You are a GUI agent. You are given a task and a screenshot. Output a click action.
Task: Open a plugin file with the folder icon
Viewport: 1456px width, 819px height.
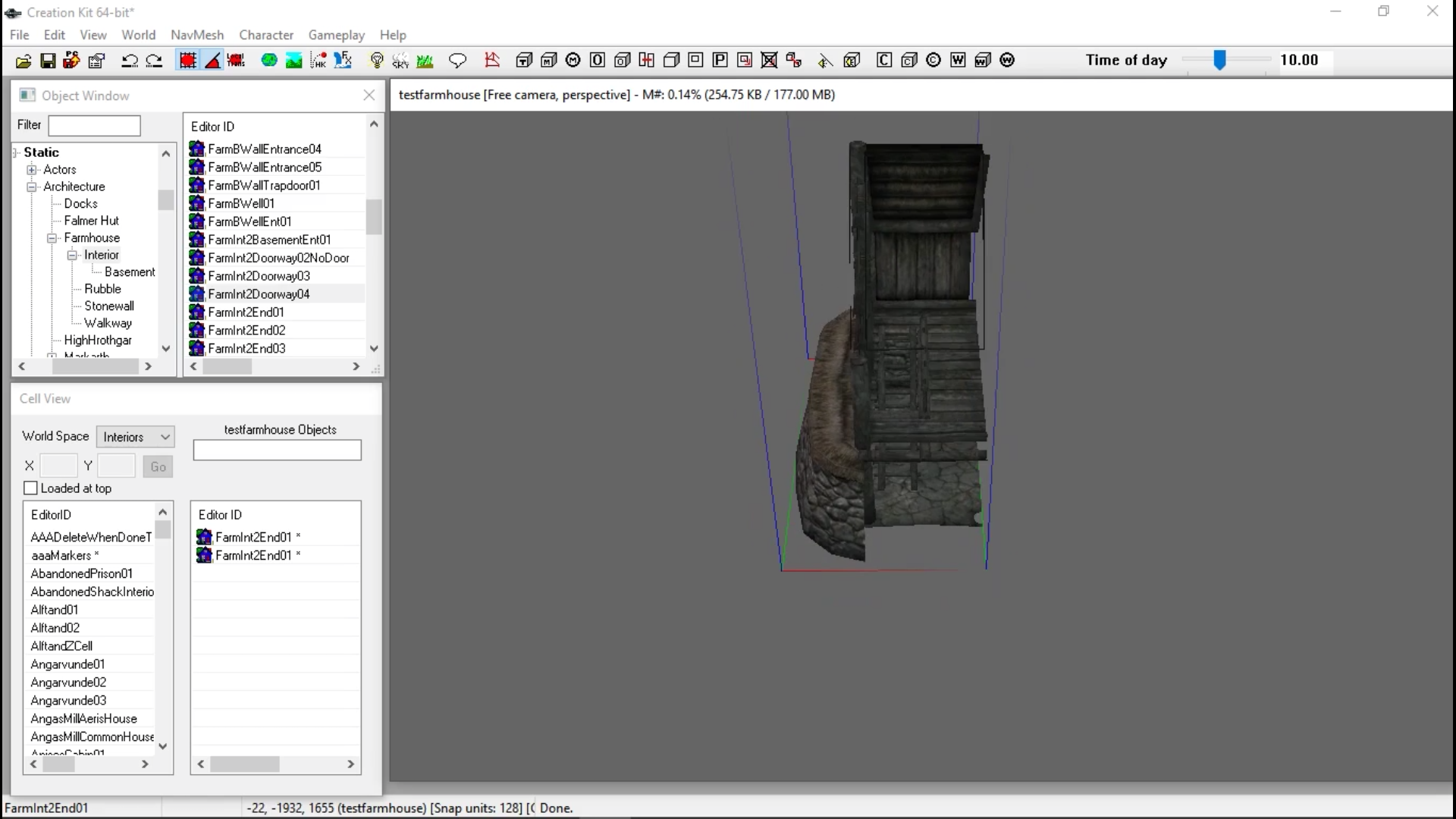23,61
